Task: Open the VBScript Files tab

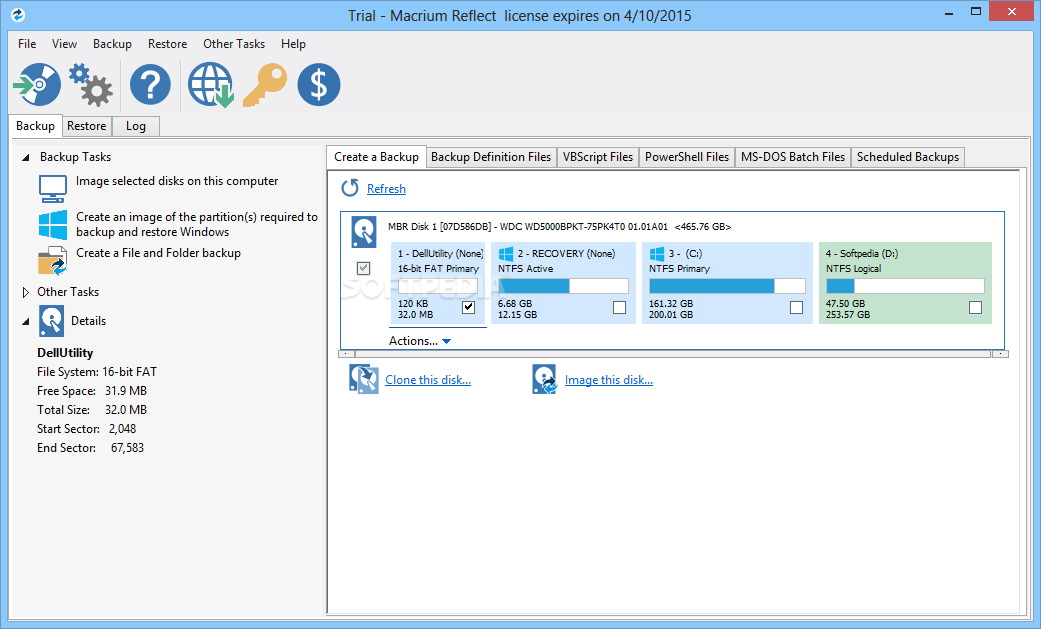Action: pyautogui.click(x=598, y=157)
